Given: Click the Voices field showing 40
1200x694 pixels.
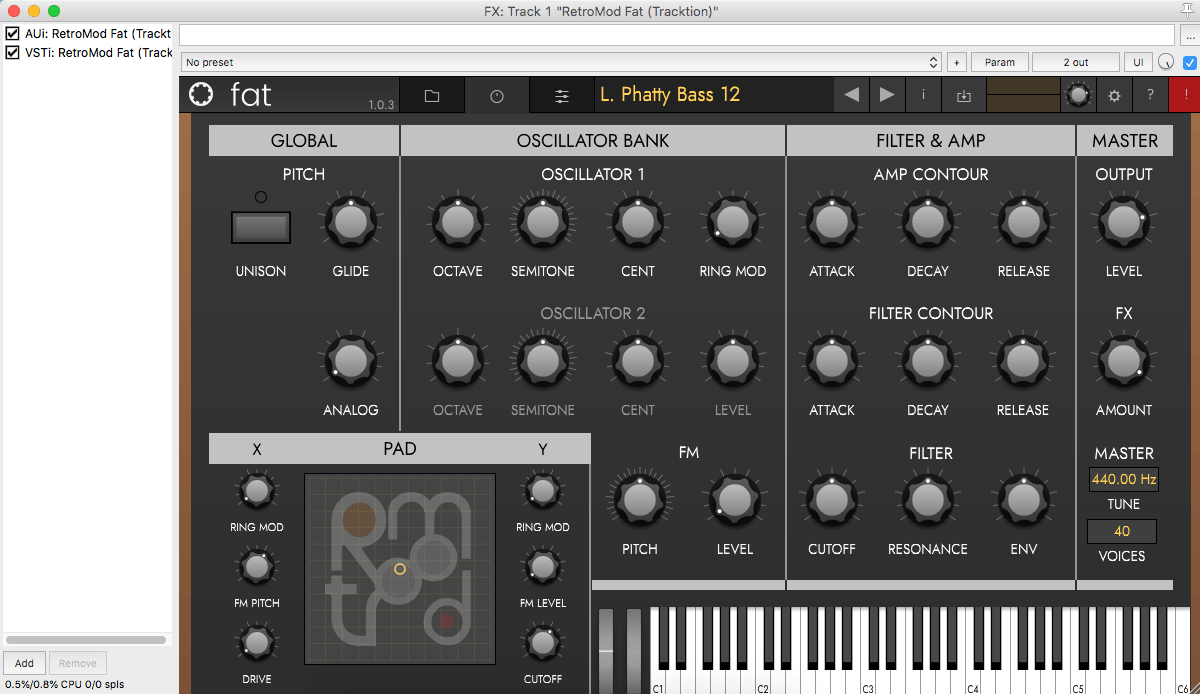Looking at the screenshot, I should 1122,531.
